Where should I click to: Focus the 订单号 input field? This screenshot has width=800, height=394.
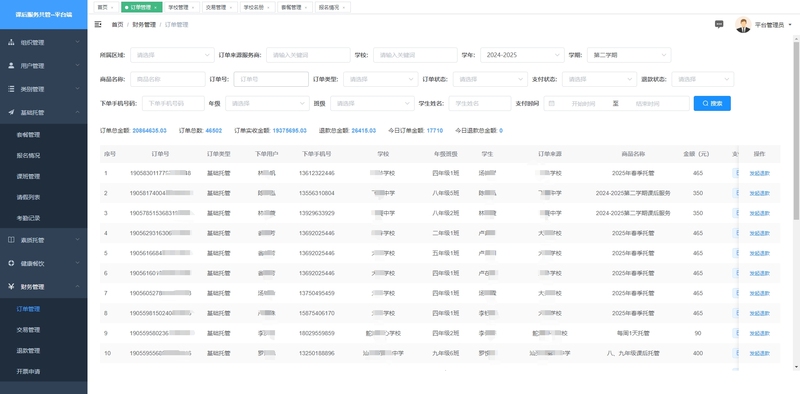pyautogui.click(x=271, y=79)
